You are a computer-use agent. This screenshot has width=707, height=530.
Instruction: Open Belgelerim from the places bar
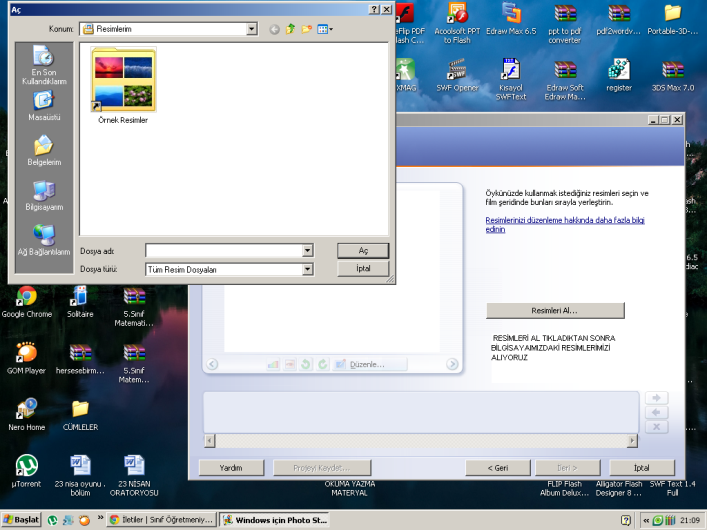click(x=43, y=150)
